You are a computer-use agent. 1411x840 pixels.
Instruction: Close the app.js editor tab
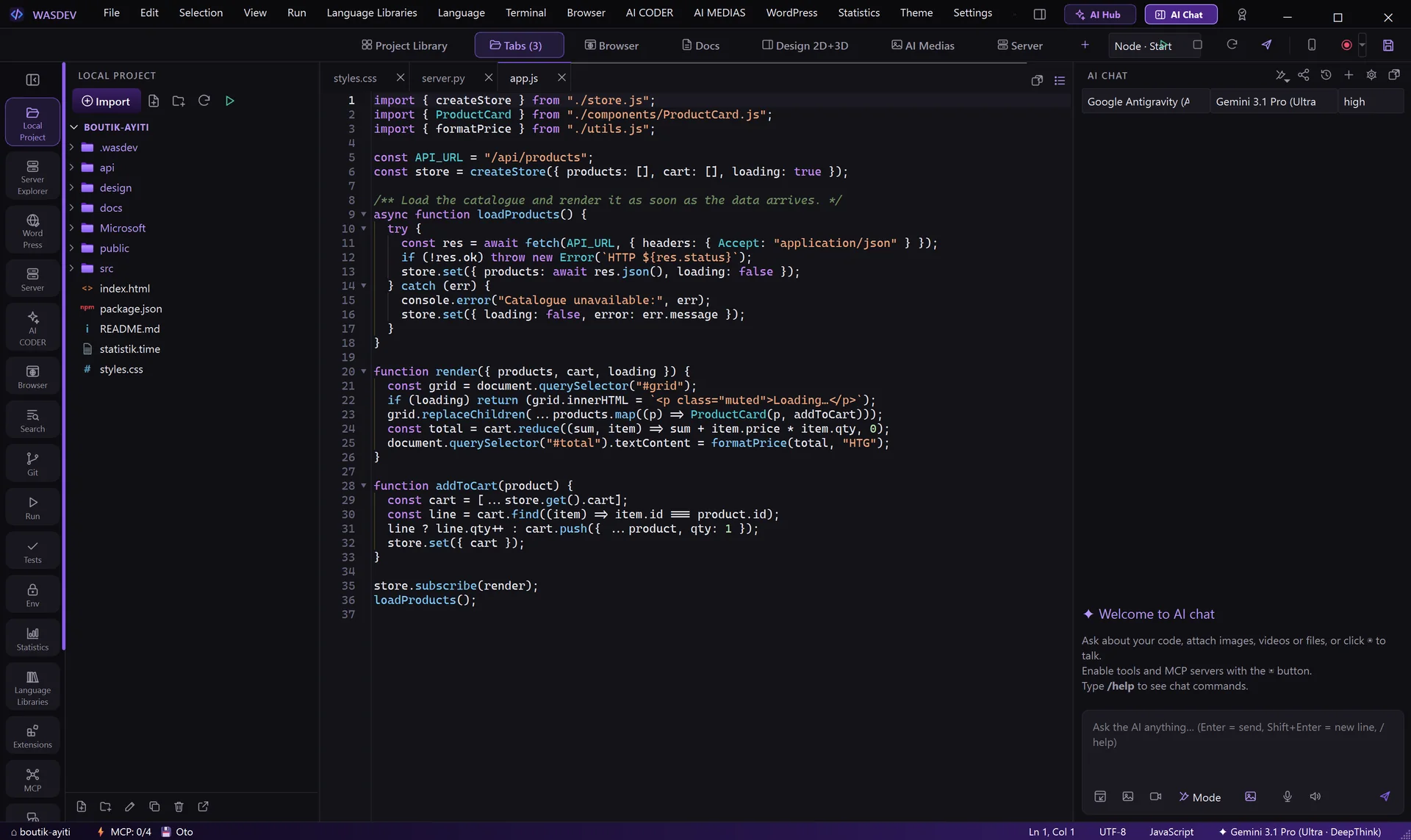(562, 77)
